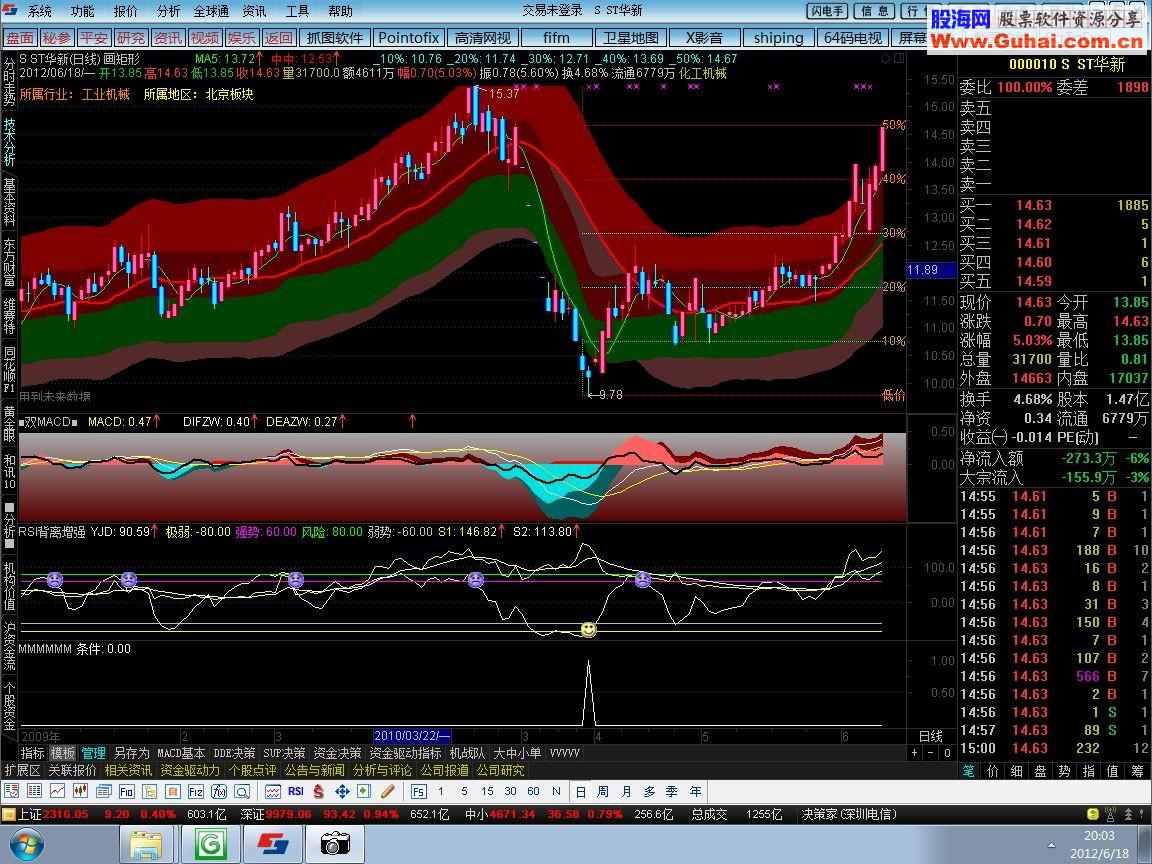The image size is (1152, 864).
Task: Open the 技术分析 sidebar tab
Action: pos(9,142)
